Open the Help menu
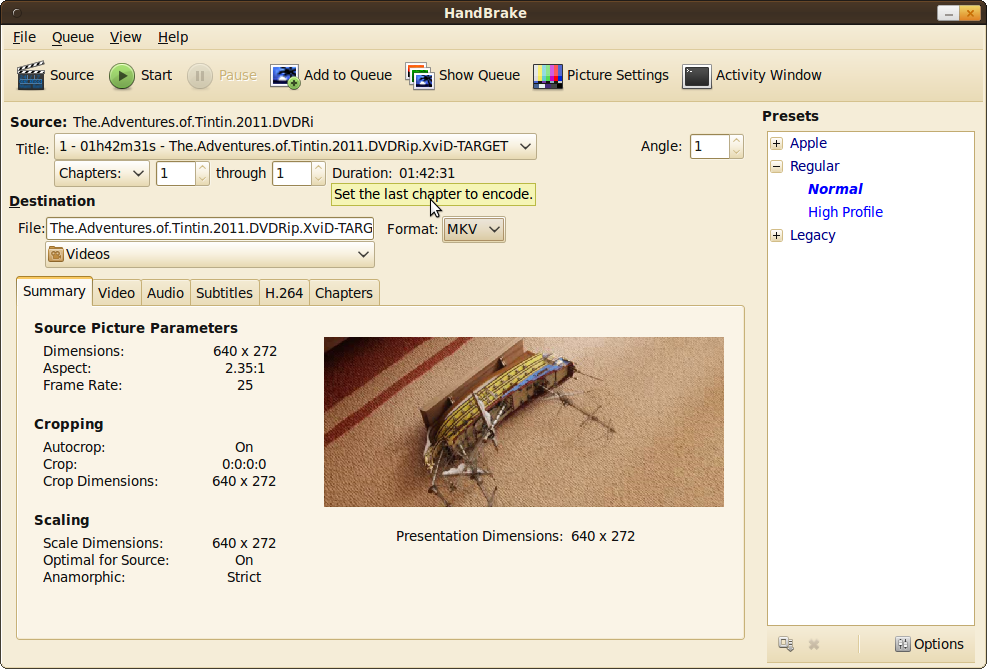This screenshot has height=669, width=987. click(173, 37)
